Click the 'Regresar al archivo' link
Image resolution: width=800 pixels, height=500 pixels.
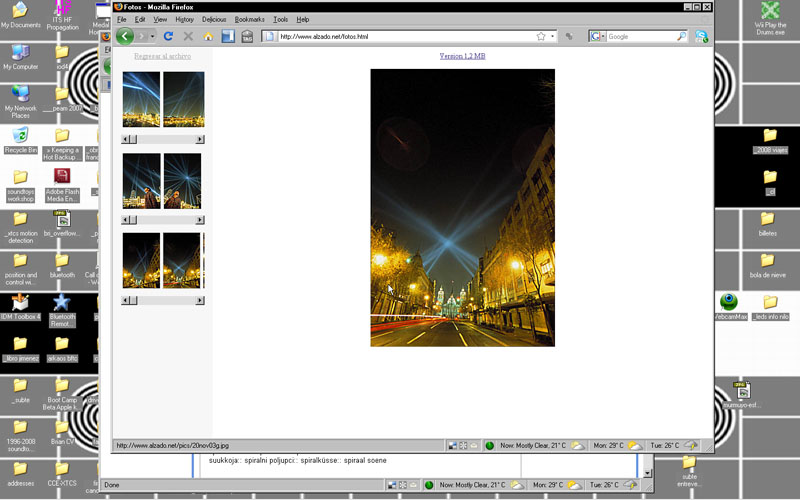point(162,57)
